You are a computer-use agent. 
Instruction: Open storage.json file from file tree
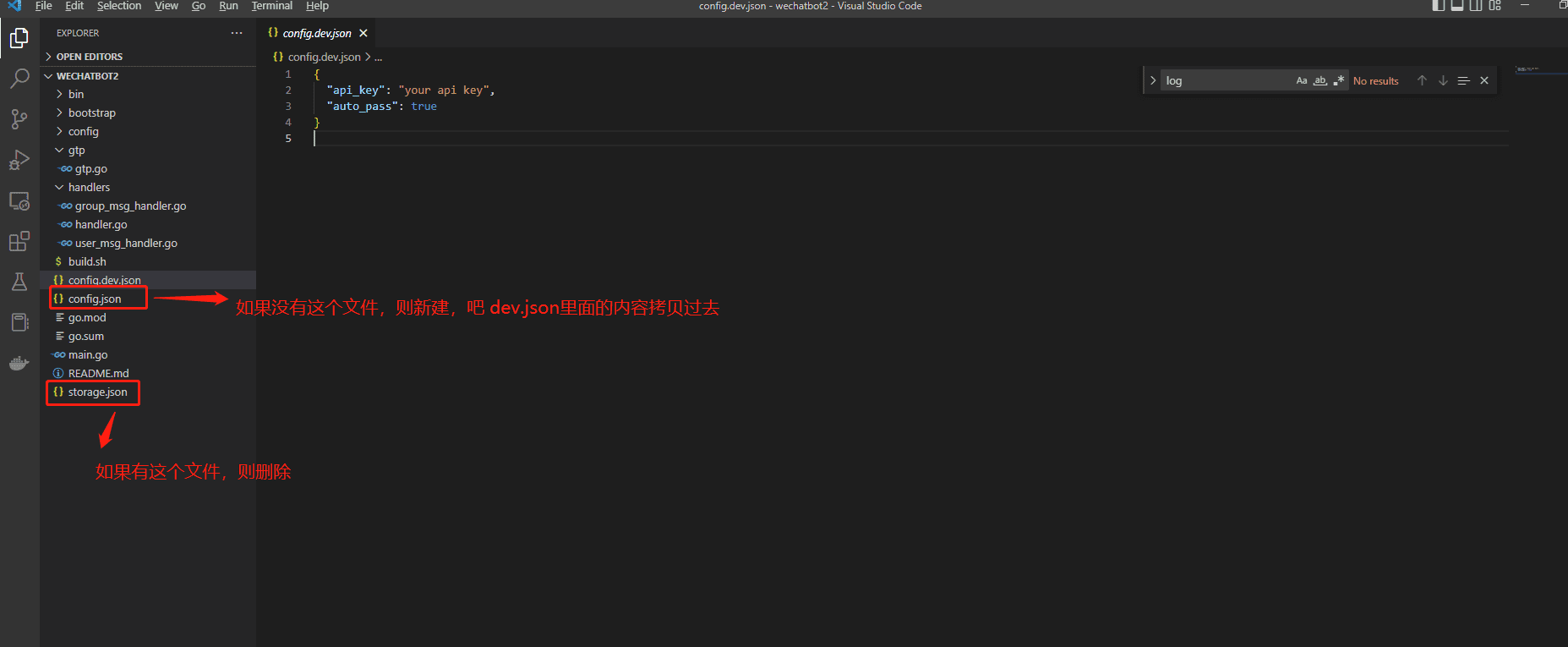(97, 392)
